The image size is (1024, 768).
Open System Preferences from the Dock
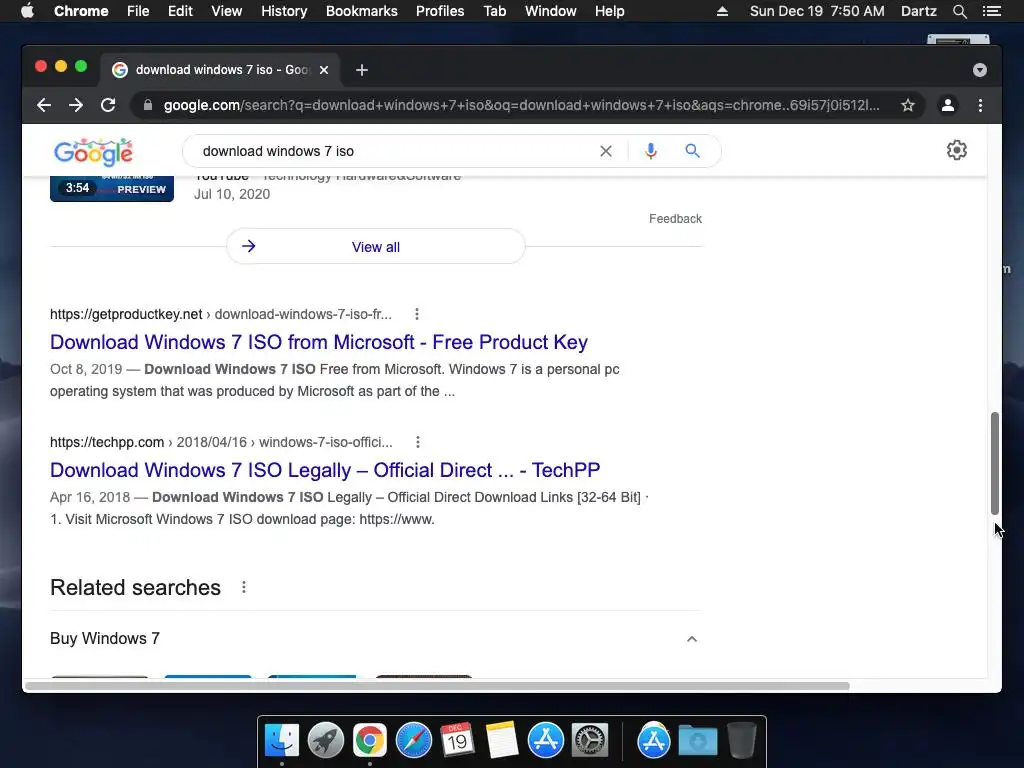pyautogui.click(x=590, y=741)
